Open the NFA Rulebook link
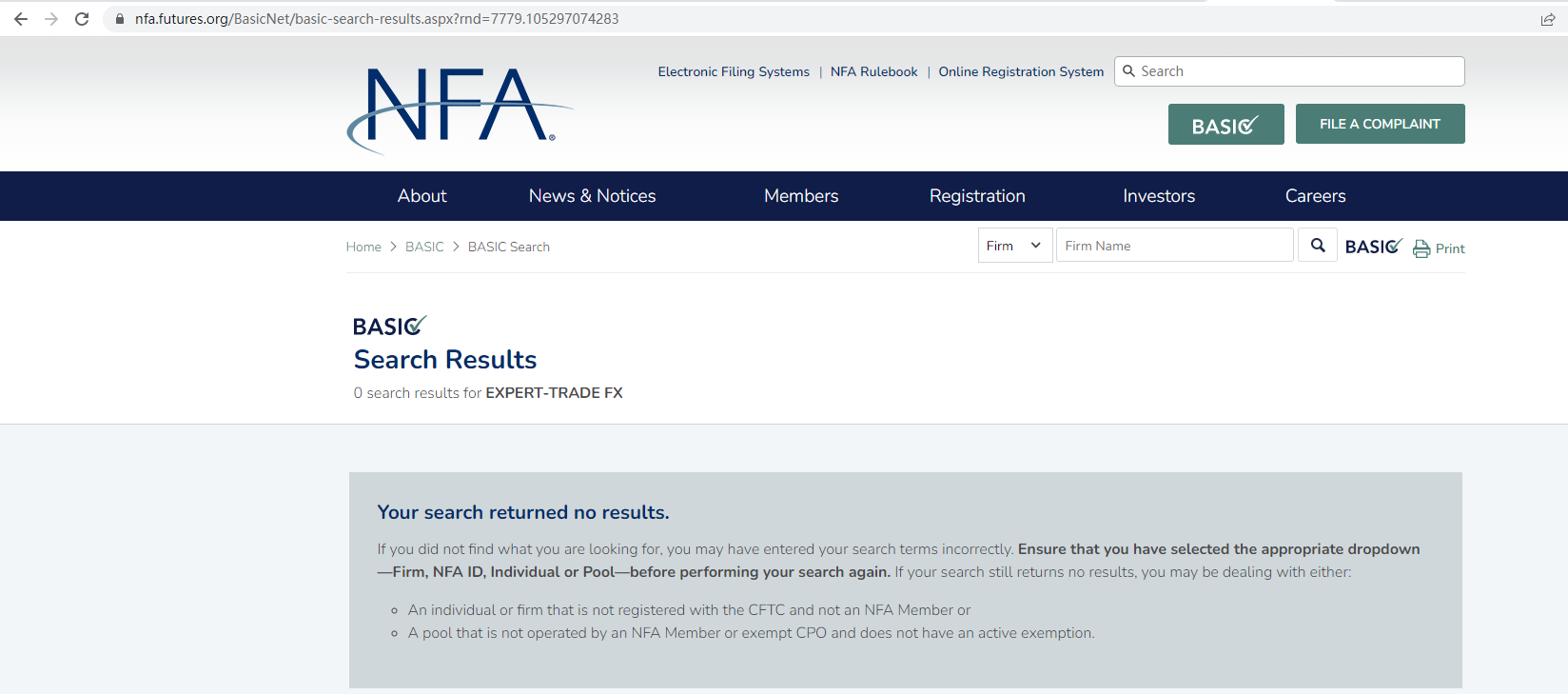The height and width of the screenshot is (694, 1568). click(x=873, y=71)
